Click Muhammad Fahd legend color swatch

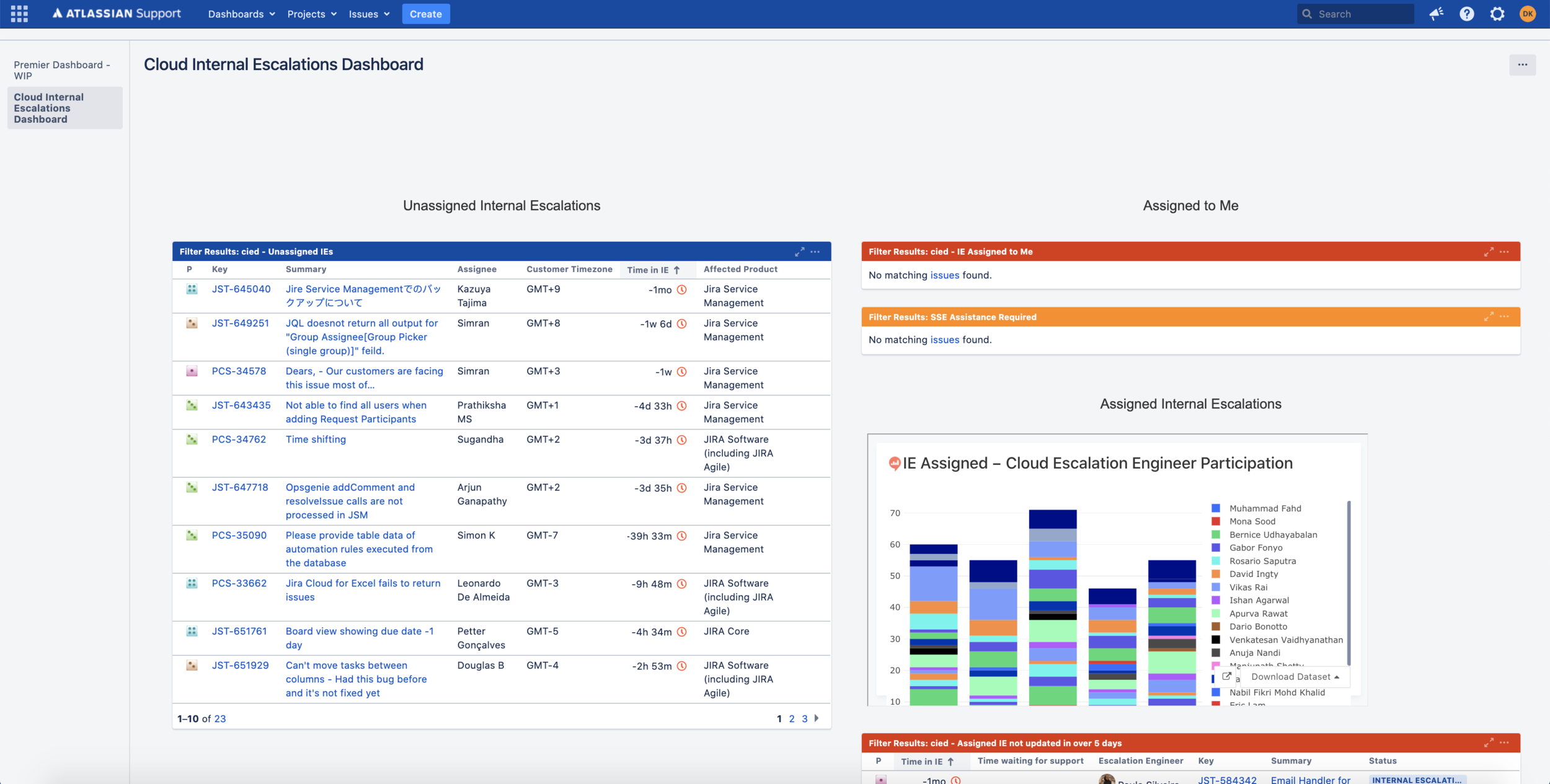1215,508
